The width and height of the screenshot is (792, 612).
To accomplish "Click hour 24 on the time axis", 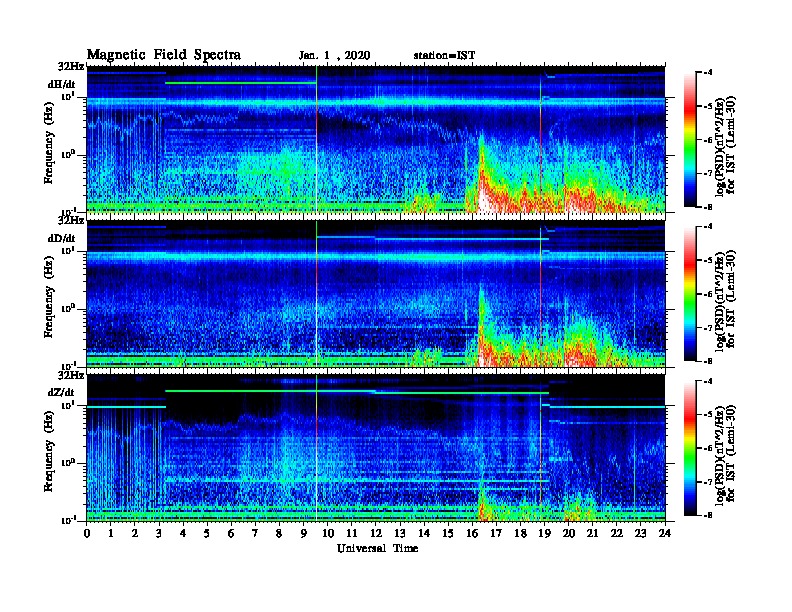I will [665, 533].
